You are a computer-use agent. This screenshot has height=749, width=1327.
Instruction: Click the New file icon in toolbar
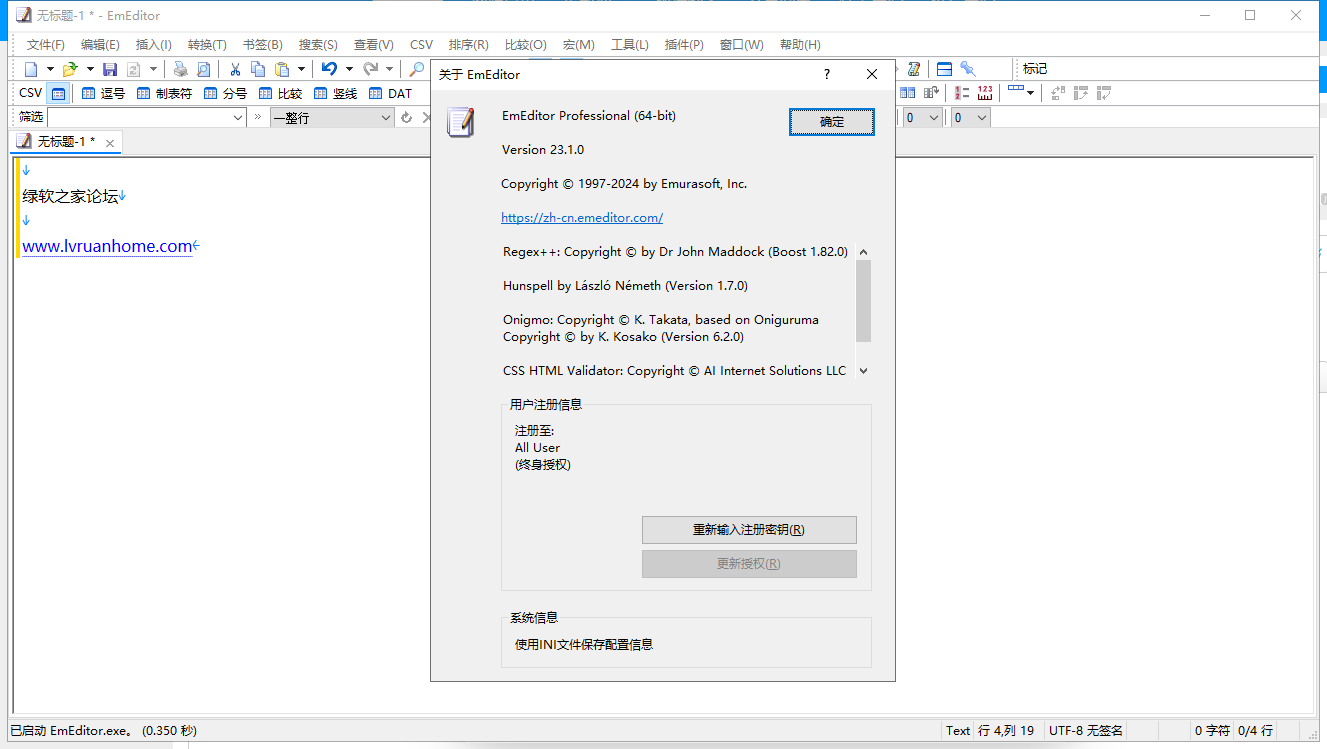tap(31, 69)
